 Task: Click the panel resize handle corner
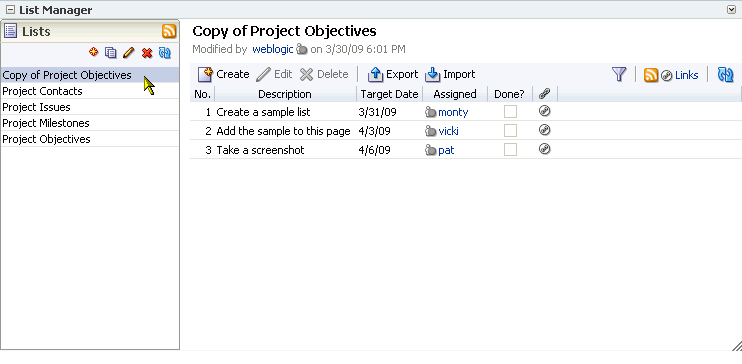point(736,346)
